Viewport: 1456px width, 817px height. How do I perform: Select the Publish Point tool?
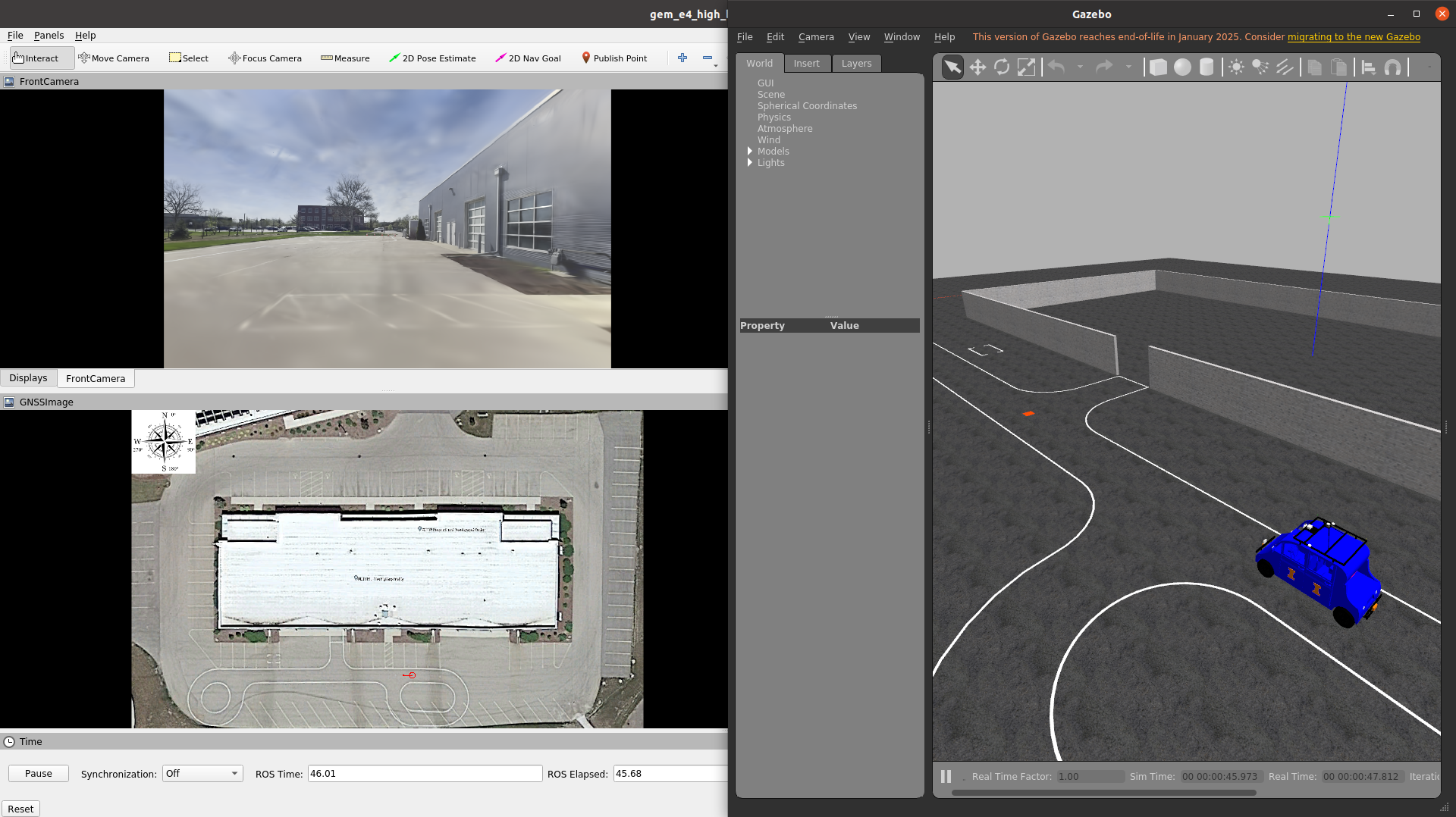[614, 58]
